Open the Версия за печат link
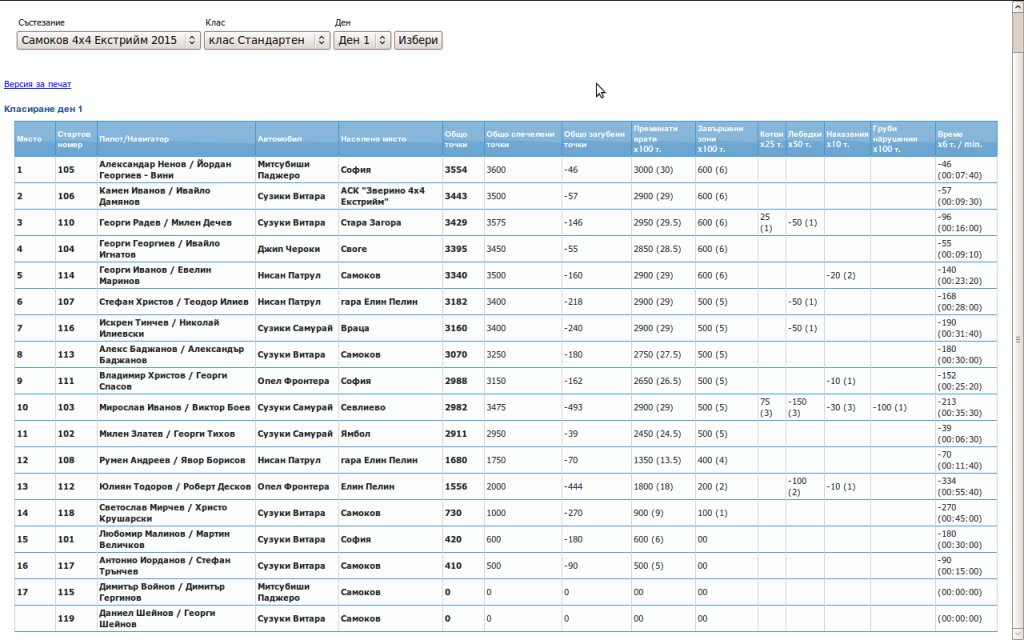The height and width of the screenshot is (640, 1024). click(x=37, y=85)
